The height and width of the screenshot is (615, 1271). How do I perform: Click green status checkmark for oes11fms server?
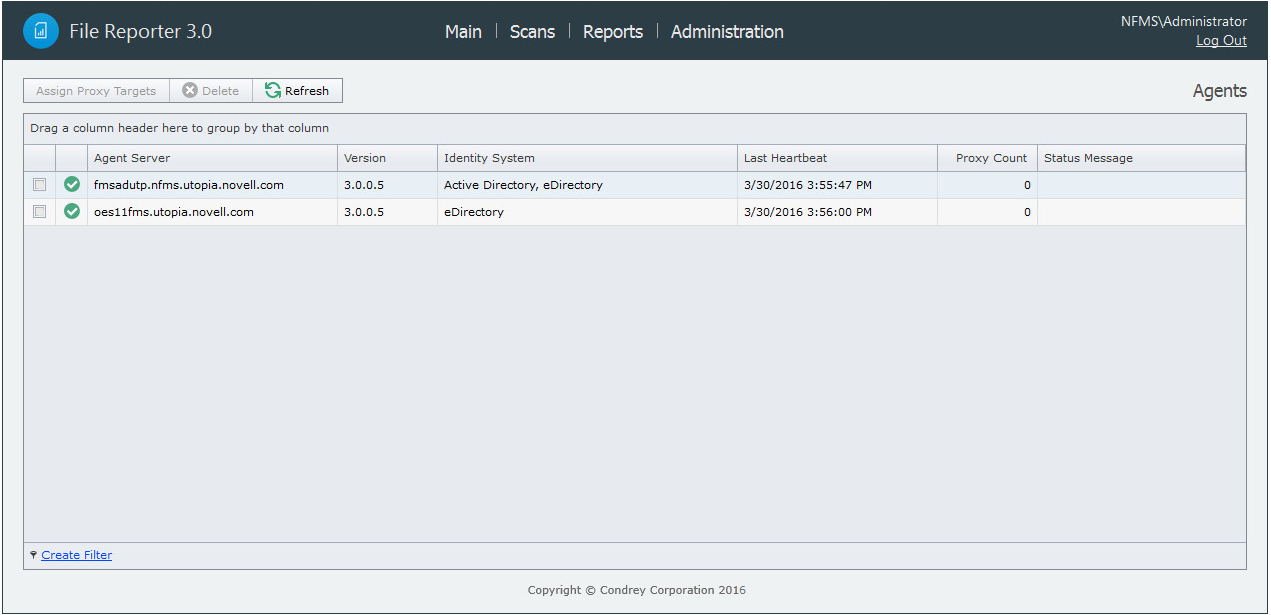point(72,212)
